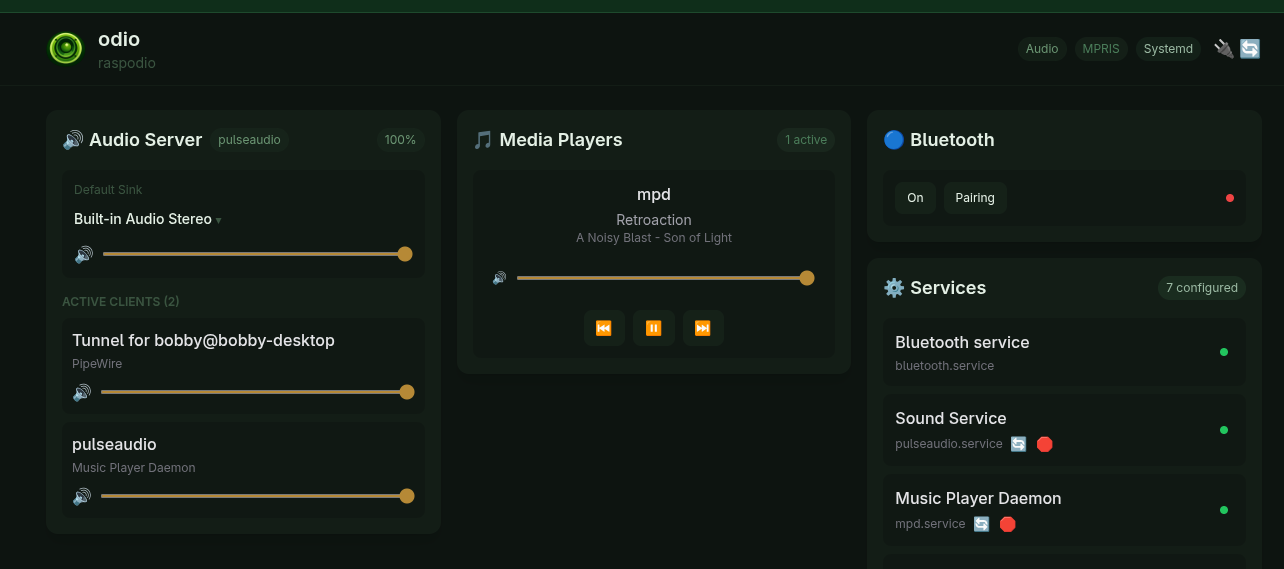Viewport: 1284px width, 569px height.
Task: Click the refresh icon in header
Action: [1250, 48]
